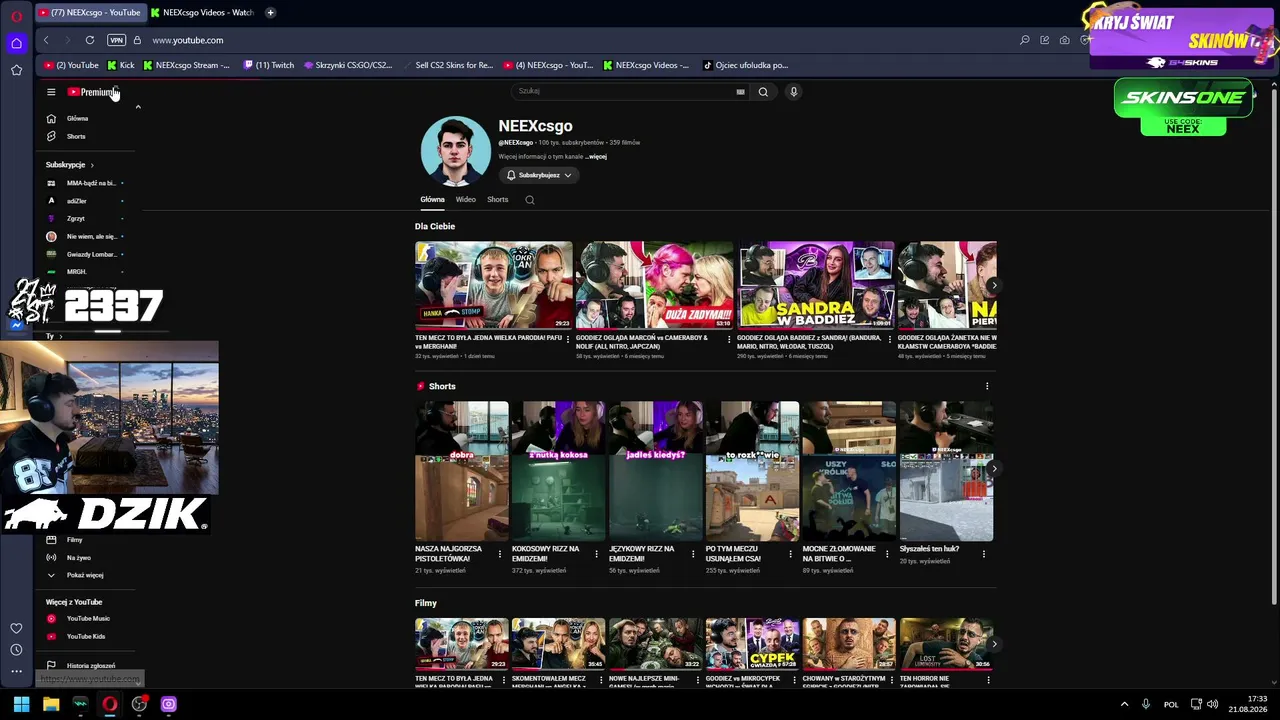The width and height of the screenshot is (1280, 720).
Task: Open options for the Shorts section
Action: pyautogui.click(x=987, y=386)
